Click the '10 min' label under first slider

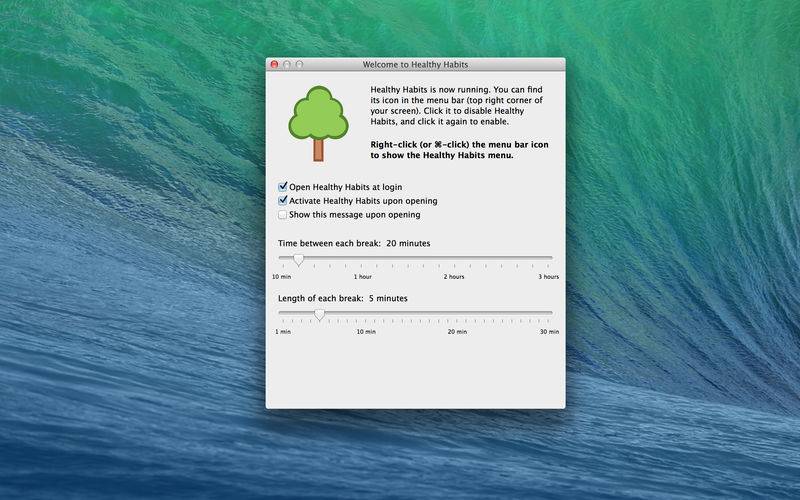tap(282, 277)
